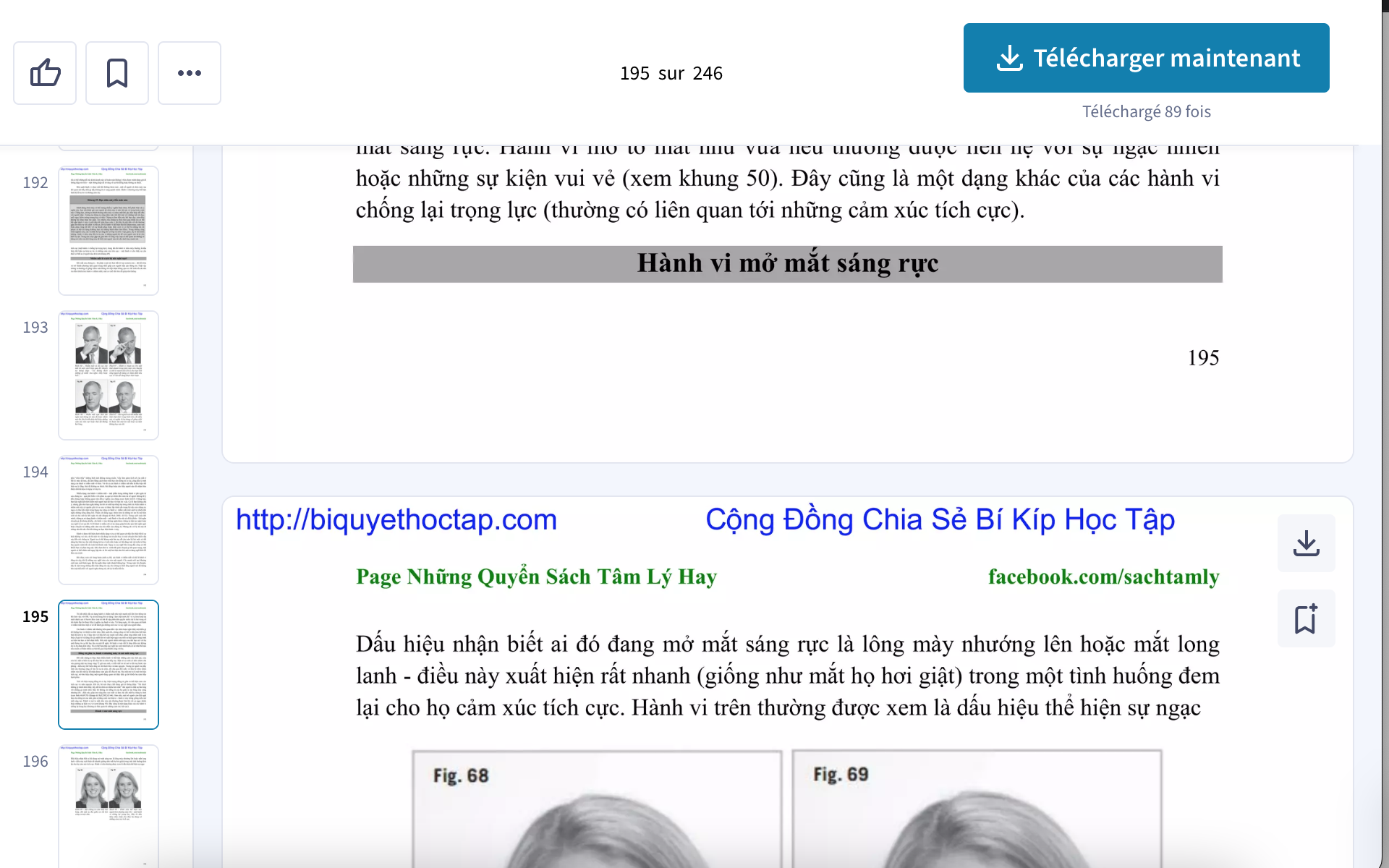Click the download icon beside the page

[1306, 543]
